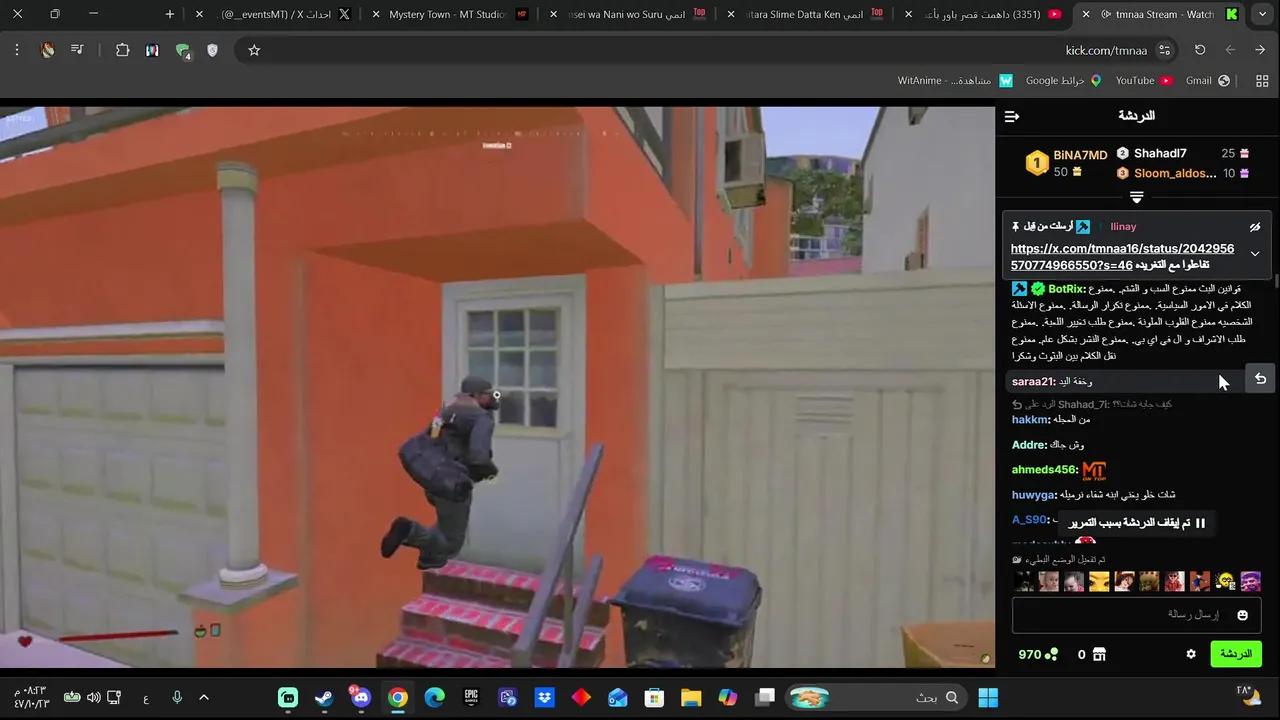Show hidden system tray icons chevron
Image resolution: width=1280 pixels, height=720 pixels.
point(204,697)
